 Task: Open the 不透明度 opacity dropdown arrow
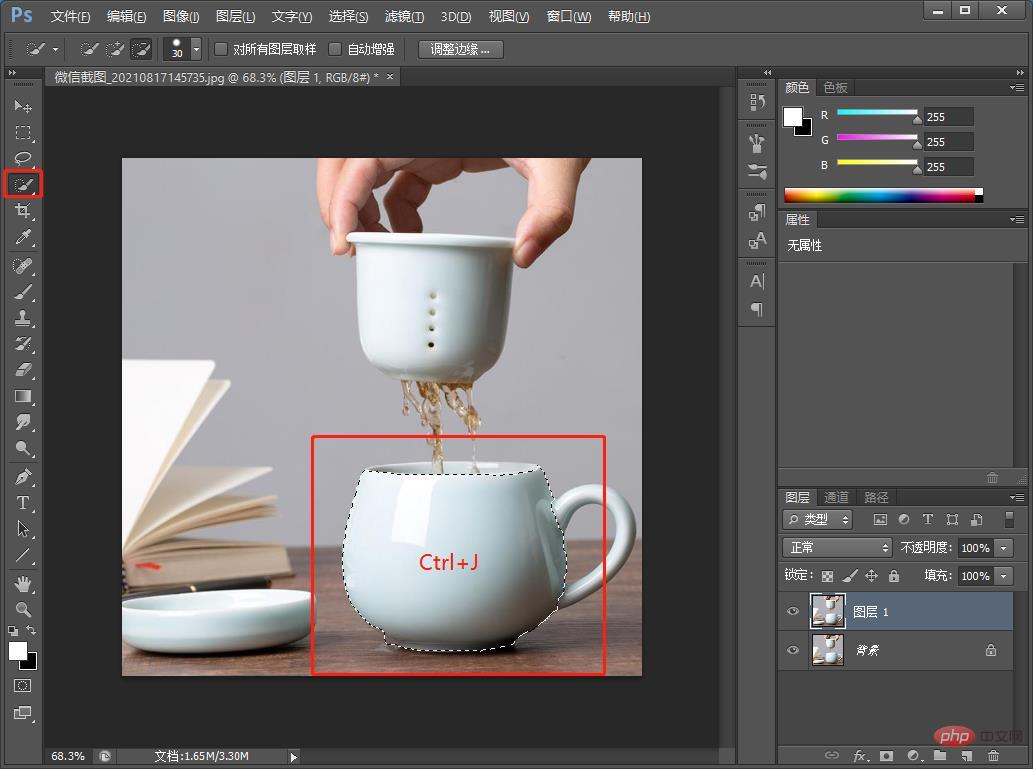(x=1003, y=548)
